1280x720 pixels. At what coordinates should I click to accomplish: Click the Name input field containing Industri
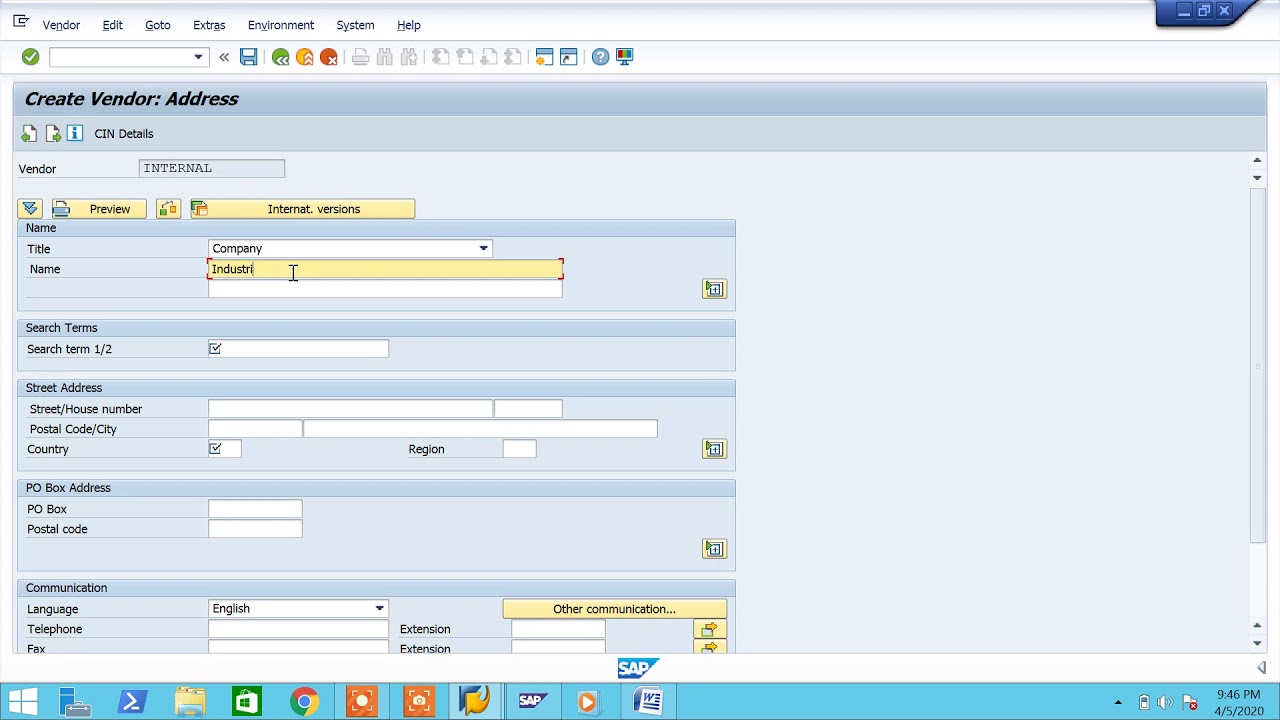pos(385,269)
